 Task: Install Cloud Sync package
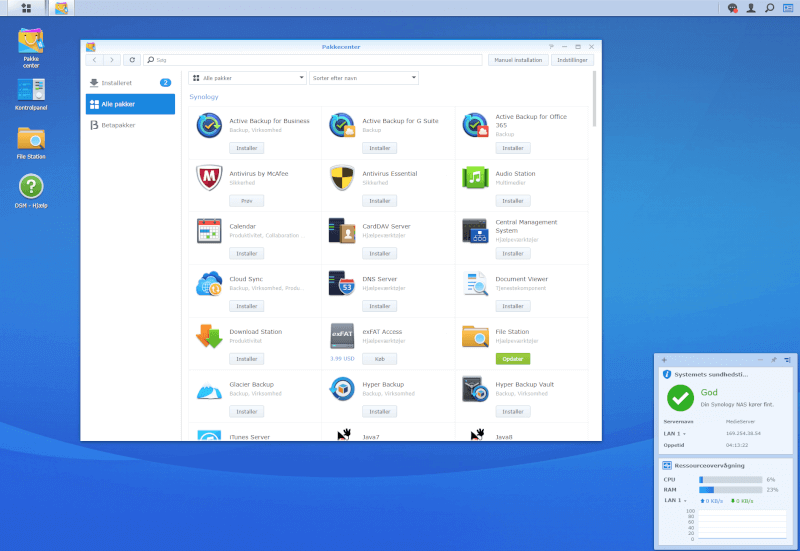coord(246,306)
